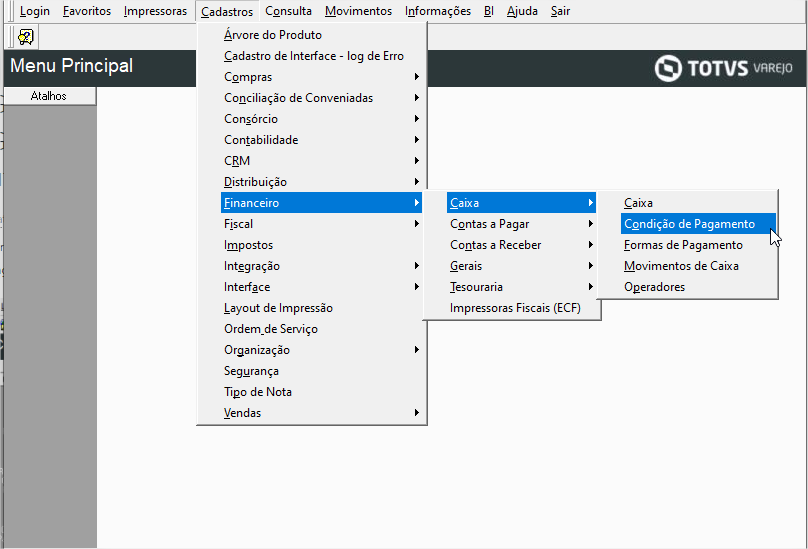Expand the Tesouraria submenu
The image size is (808, 549).
(521, 287)
